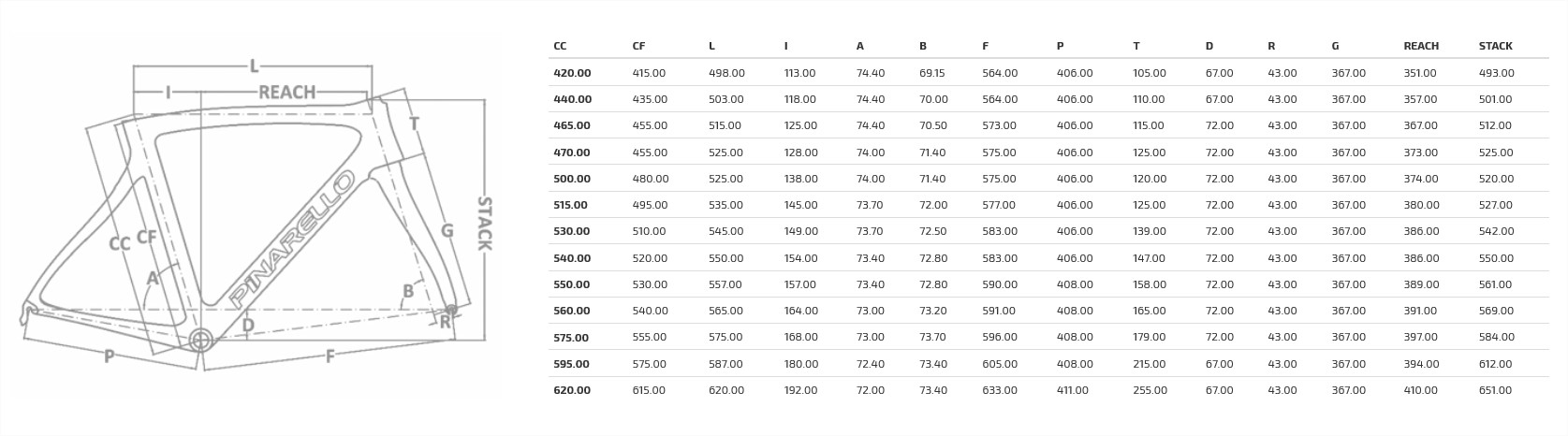
Task: Click the bottom bracket circle in the diagram
Action: 201,339
